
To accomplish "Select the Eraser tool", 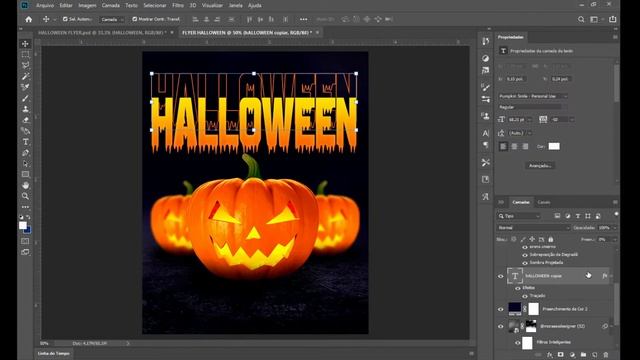I will point(25,120).
